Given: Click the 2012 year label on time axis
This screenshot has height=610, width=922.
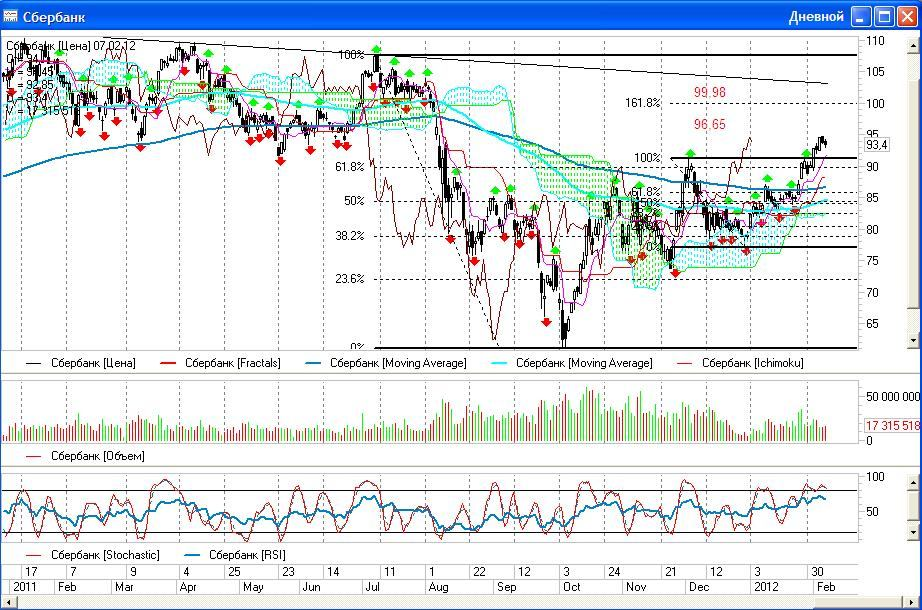Looking at the screenshot, I should (x=766, y=587).
